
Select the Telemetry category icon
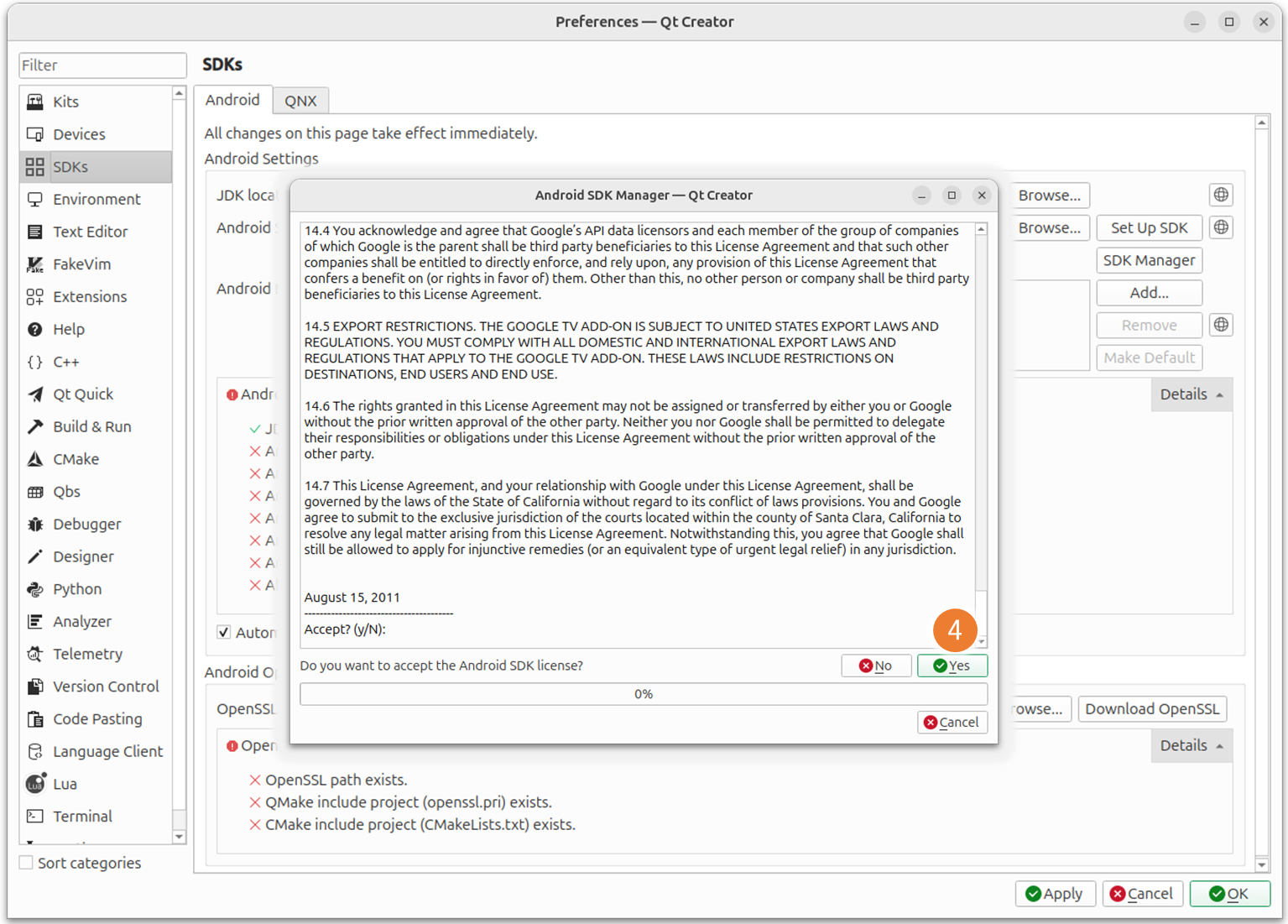(x=35, y=654)
